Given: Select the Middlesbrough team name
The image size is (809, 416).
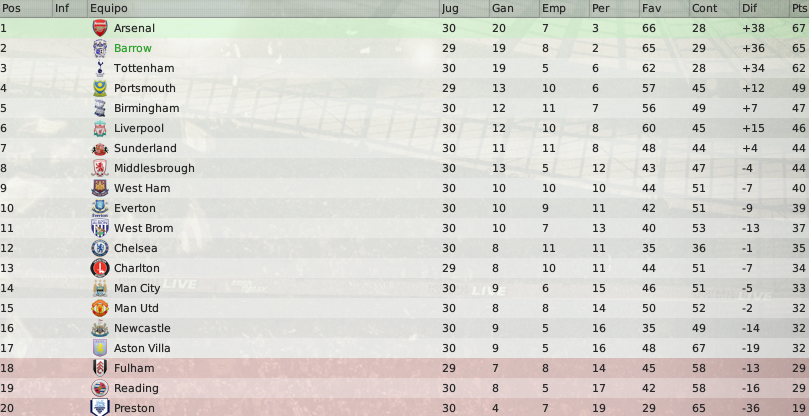Looking at the screenshot, I should [154, 168].
